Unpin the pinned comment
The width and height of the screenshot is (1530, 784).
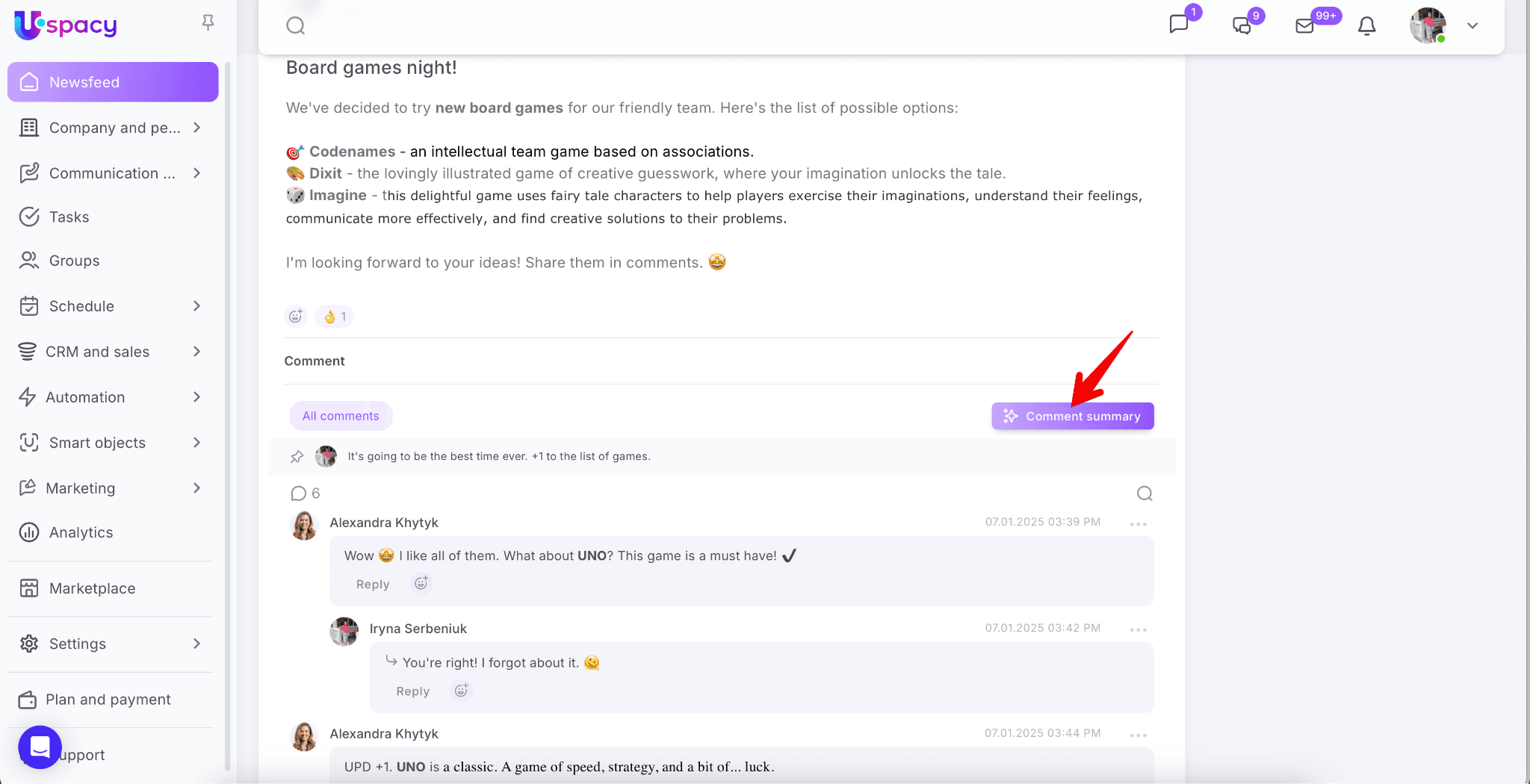pyautogui.click(x=297, y=456)
